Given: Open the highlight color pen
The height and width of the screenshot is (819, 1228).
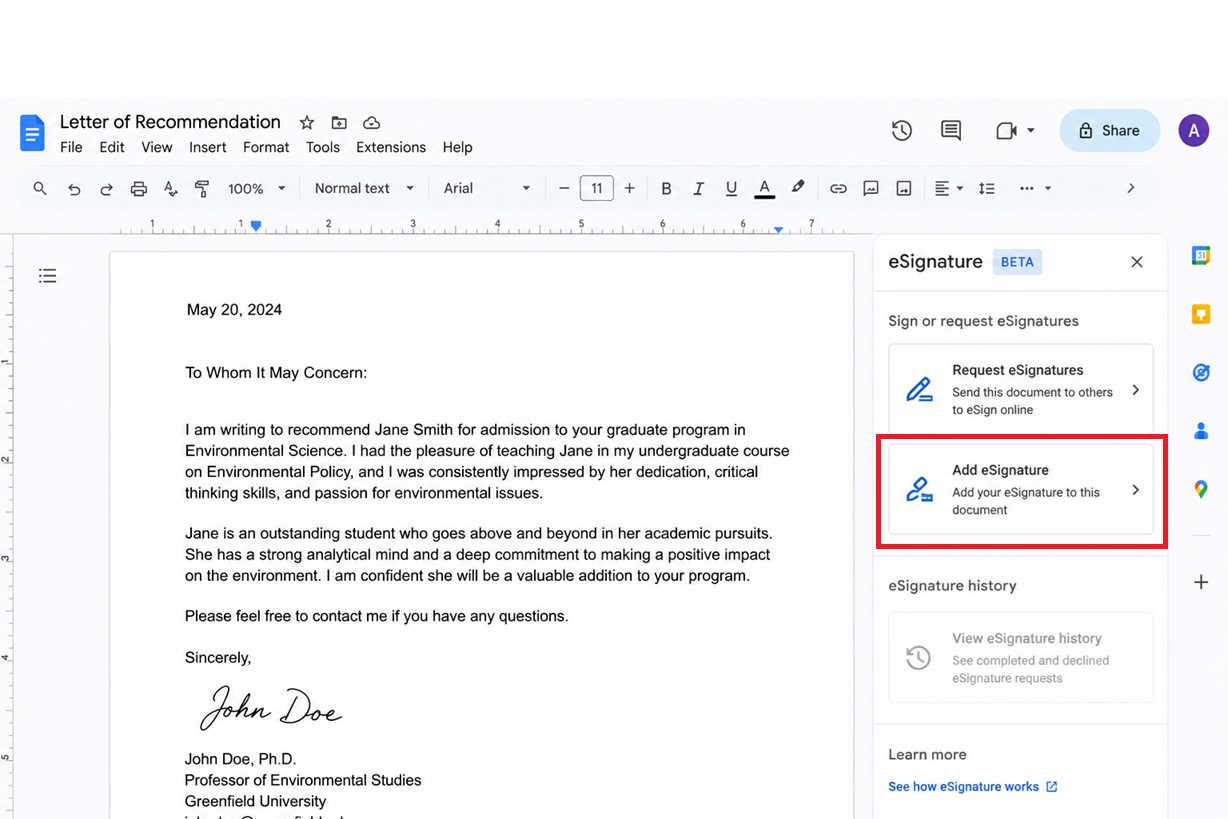Looking at the screenshot, I should [798, 187].
